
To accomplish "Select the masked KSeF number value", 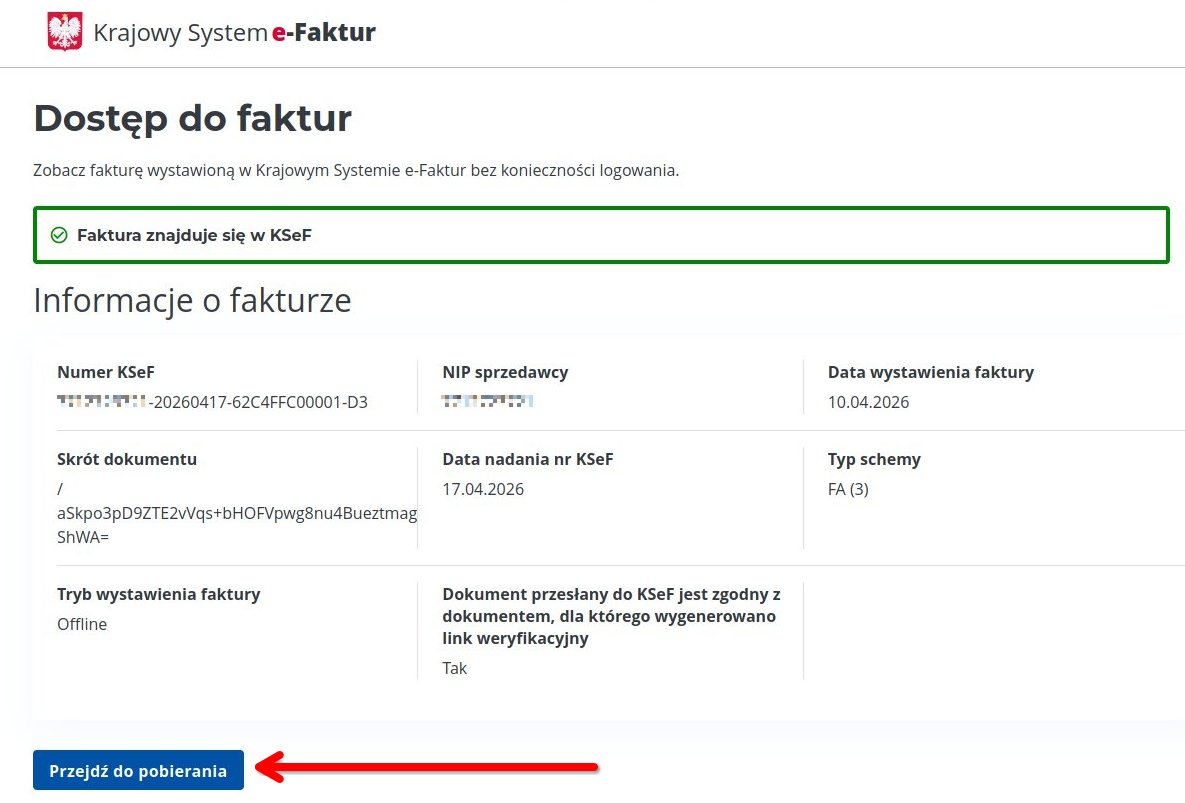I will coord(214,402).
